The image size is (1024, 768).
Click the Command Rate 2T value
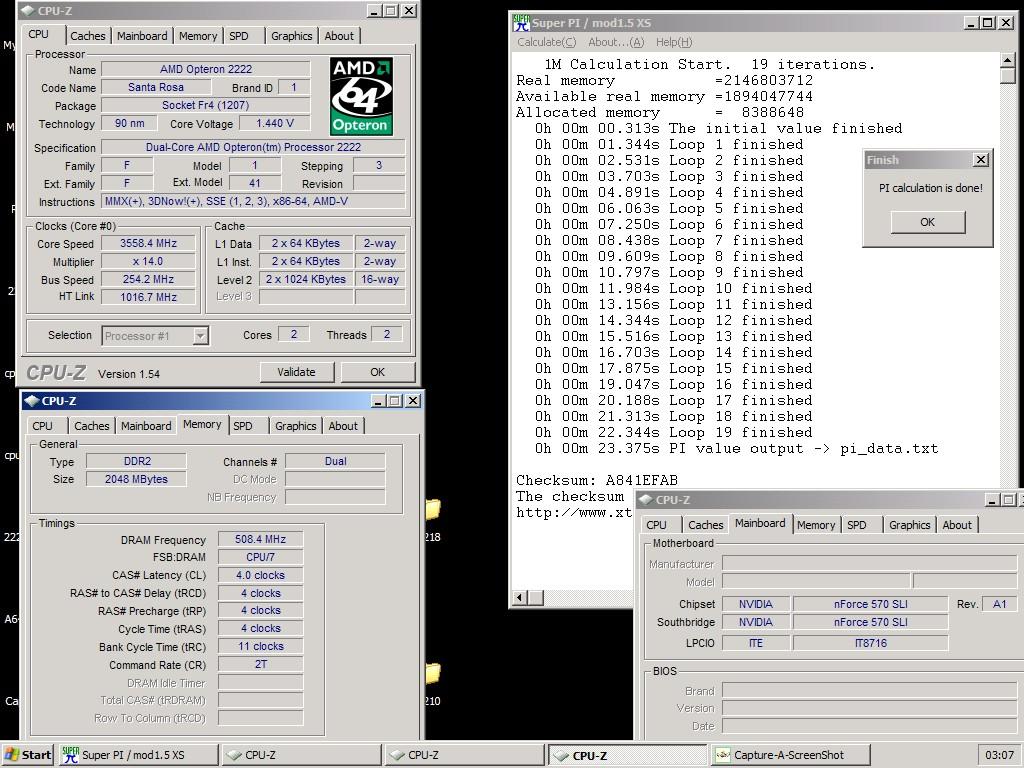tap(260, 664)
